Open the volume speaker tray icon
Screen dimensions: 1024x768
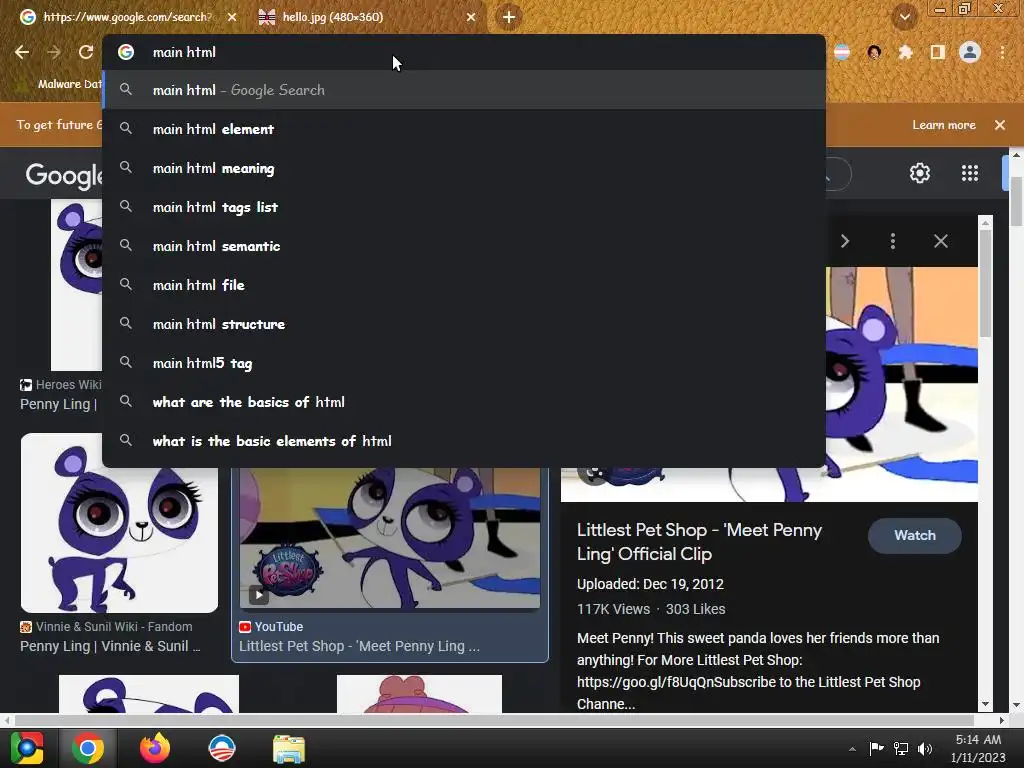pos(925,749)
